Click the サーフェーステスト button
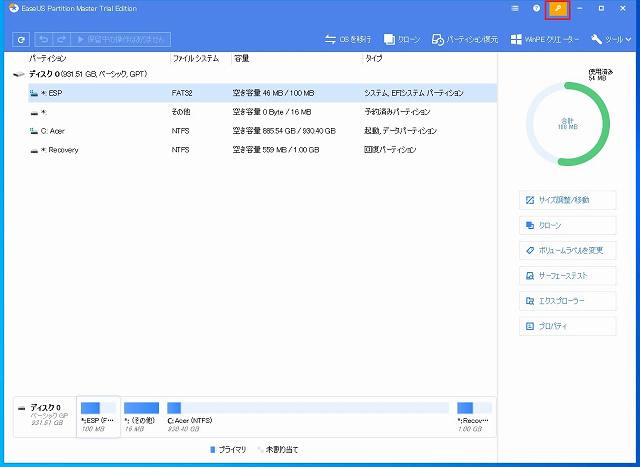The image size is (640, 467). click(567, 276)
